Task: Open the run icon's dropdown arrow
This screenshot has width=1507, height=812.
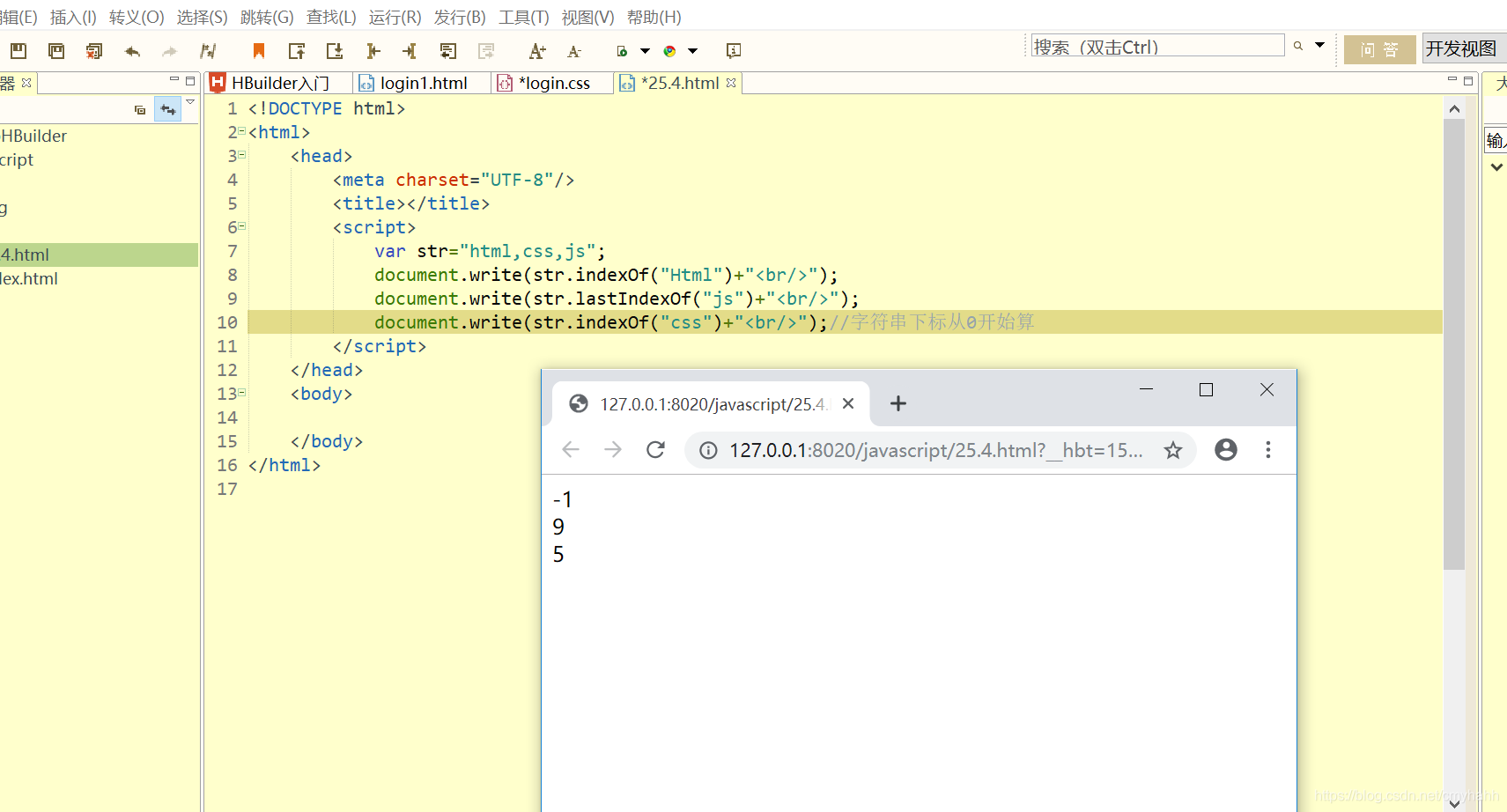Action: coord(645,51)
